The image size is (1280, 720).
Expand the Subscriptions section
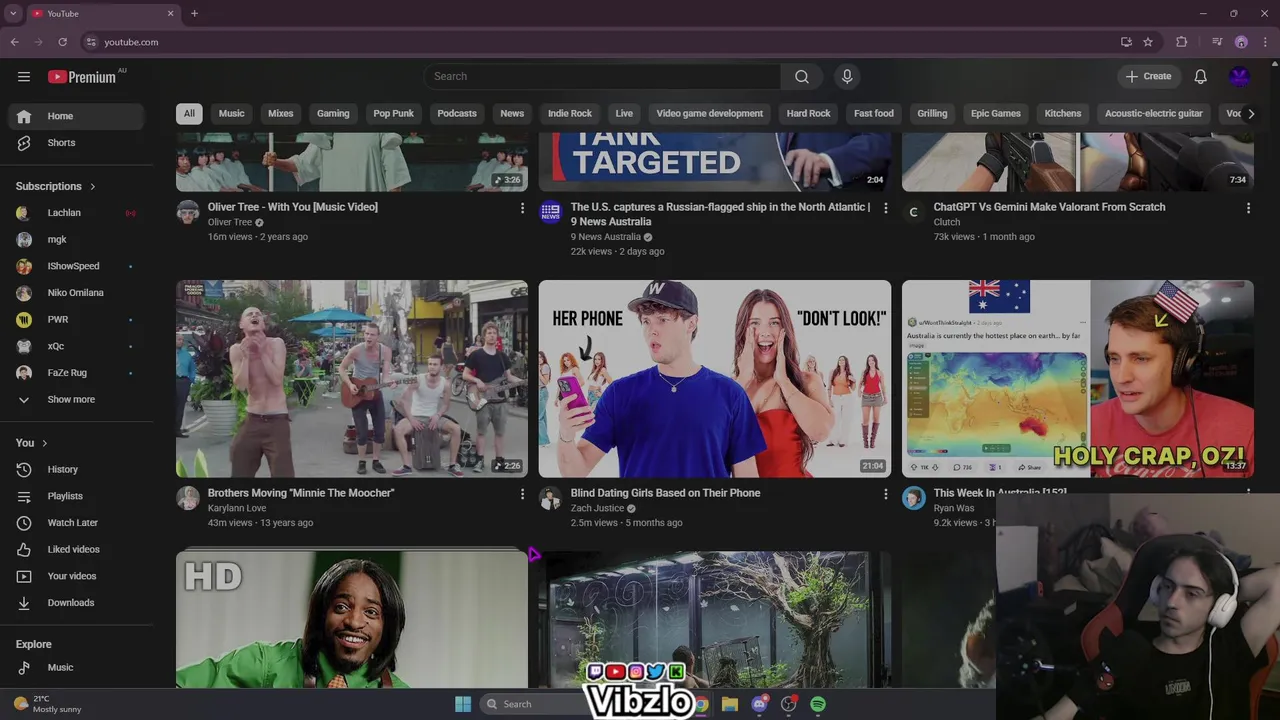[56, 186]
